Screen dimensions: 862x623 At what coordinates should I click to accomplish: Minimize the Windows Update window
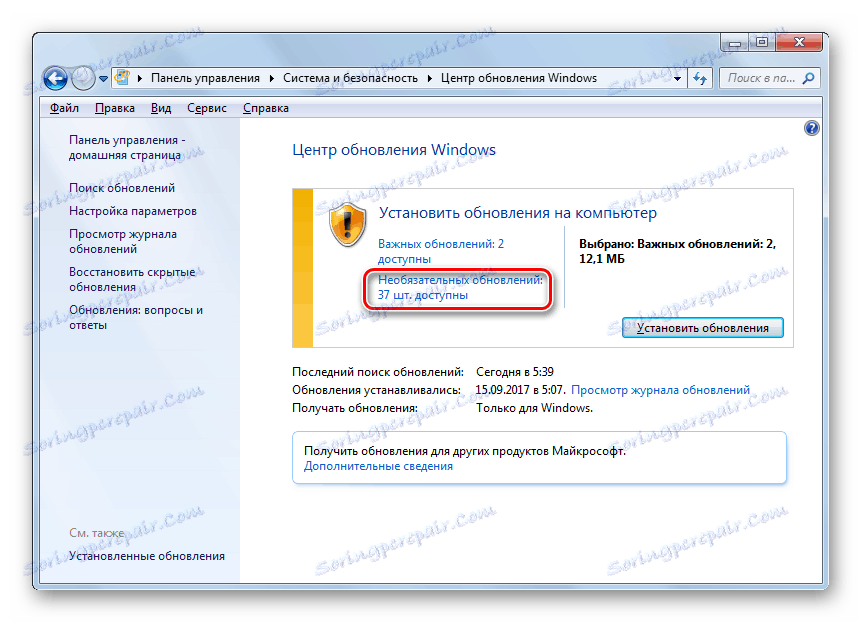[735, 42]
